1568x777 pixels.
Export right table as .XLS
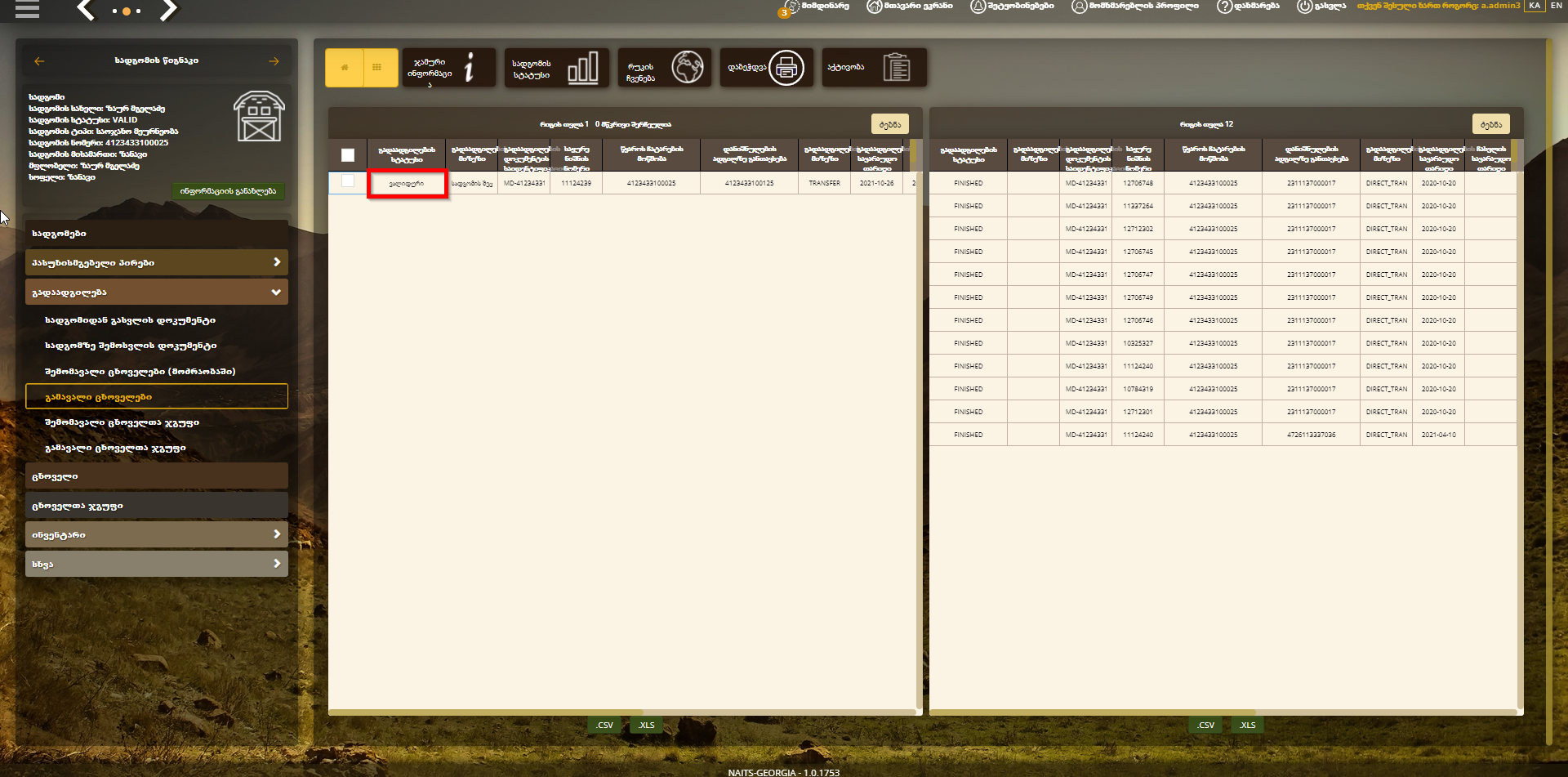[1247, 725]
